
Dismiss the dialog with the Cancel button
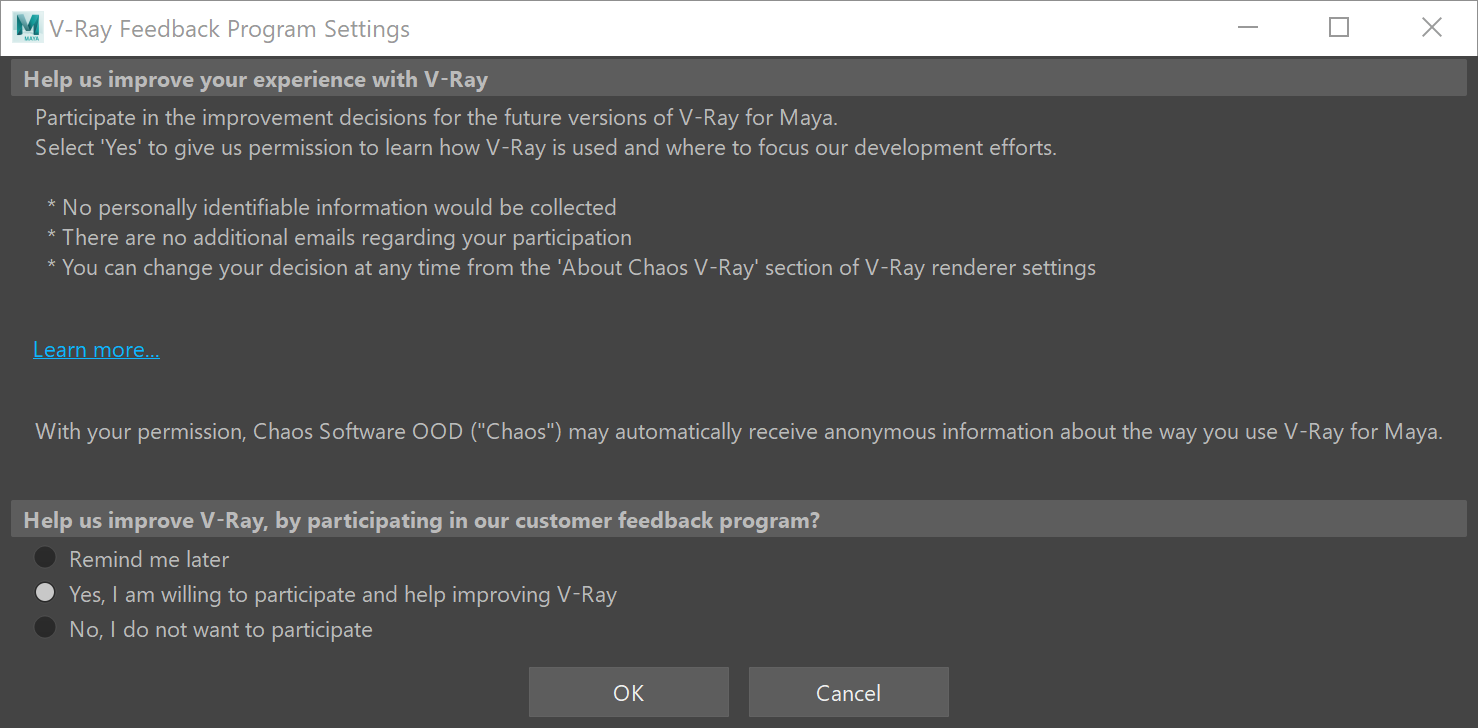coord(848,693)
